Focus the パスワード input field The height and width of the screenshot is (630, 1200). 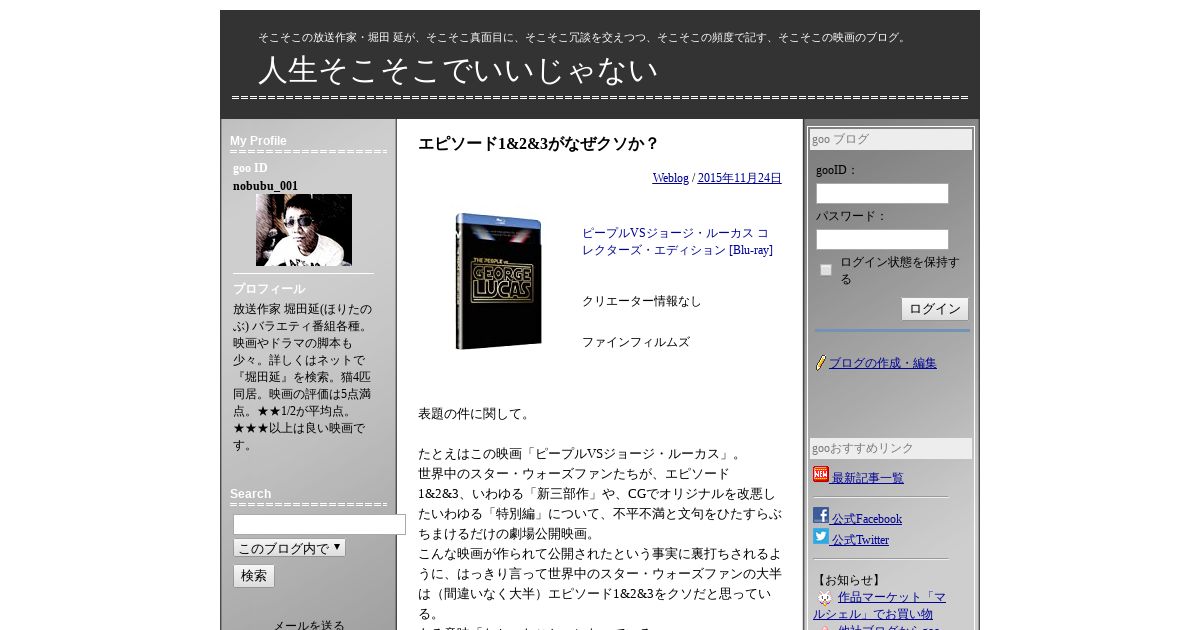click(882, 240)
